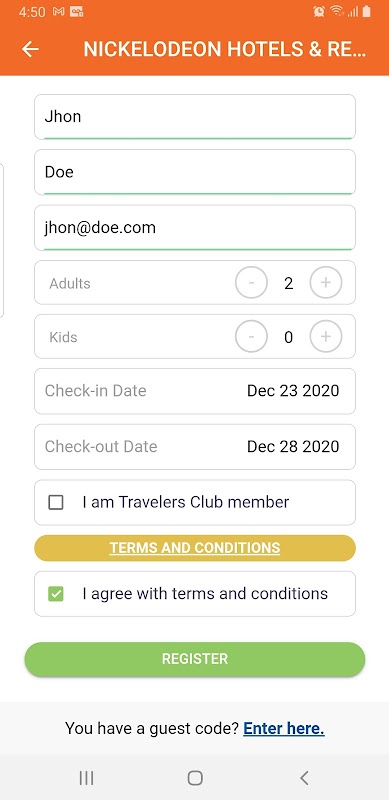Edit the email field jhon@doe.com

click(x=195, y=228)
